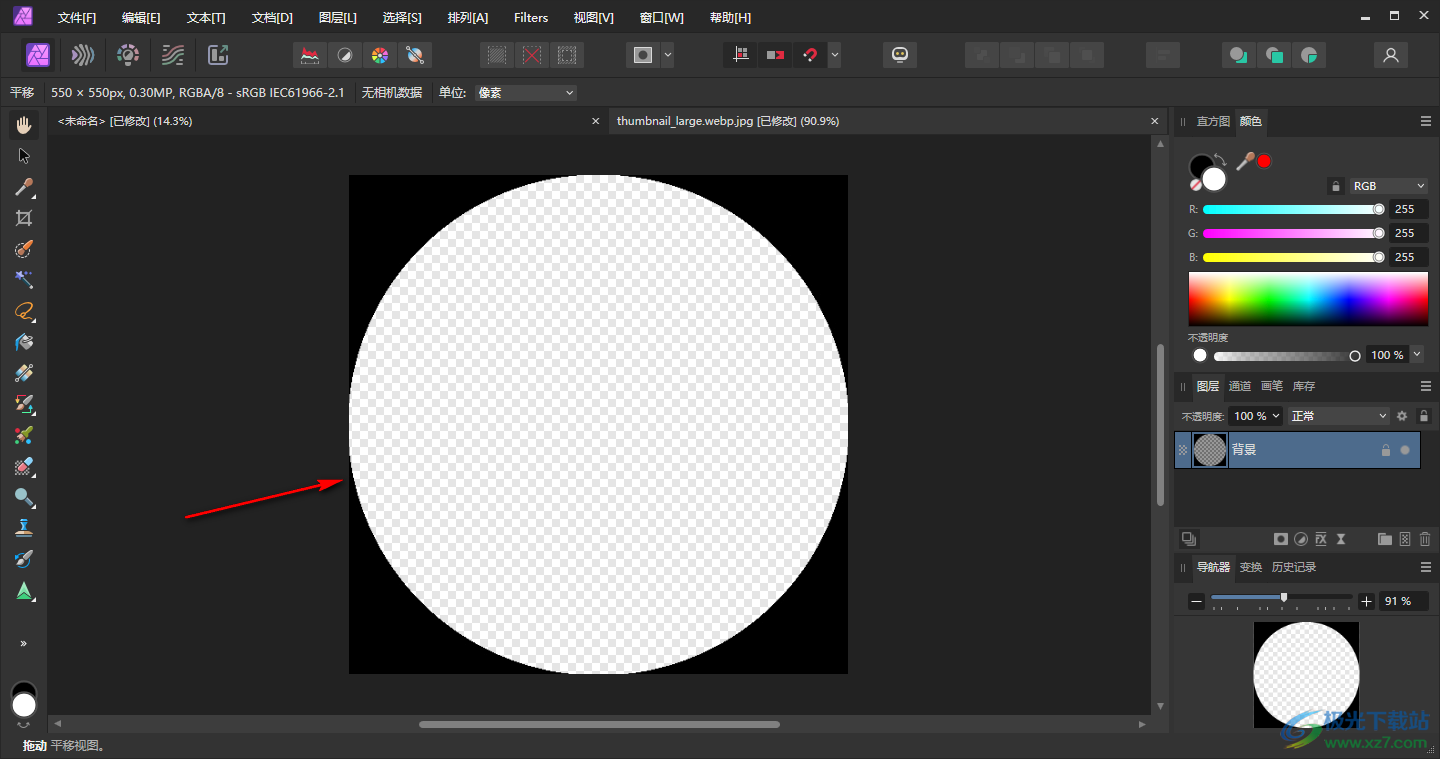Viewport: 1440px width, 759px height.
Task: Expand the RGB color model dropdown
Action: [x=1388, y=186]
